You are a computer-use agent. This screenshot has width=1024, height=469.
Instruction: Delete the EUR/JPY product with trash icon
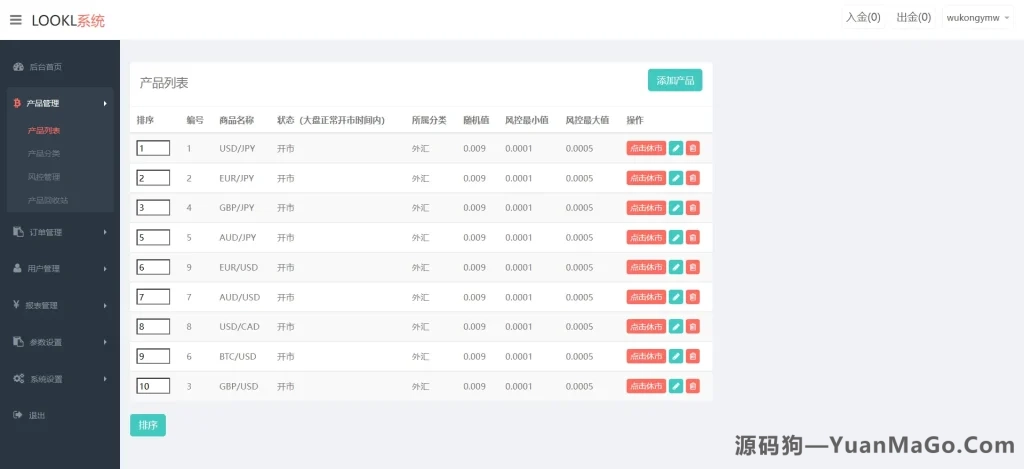[693, 178]
